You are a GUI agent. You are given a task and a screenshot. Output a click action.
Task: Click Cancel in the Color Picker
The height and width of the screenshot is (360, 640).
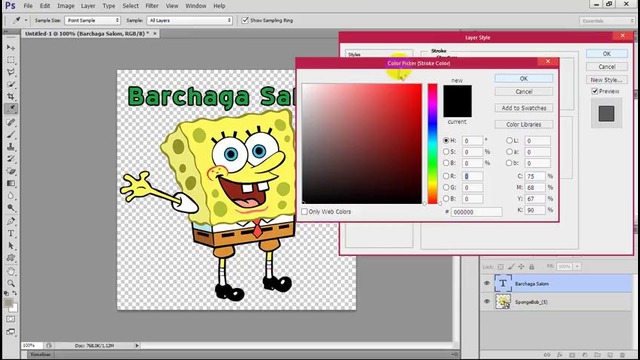[x=524, y=91]
